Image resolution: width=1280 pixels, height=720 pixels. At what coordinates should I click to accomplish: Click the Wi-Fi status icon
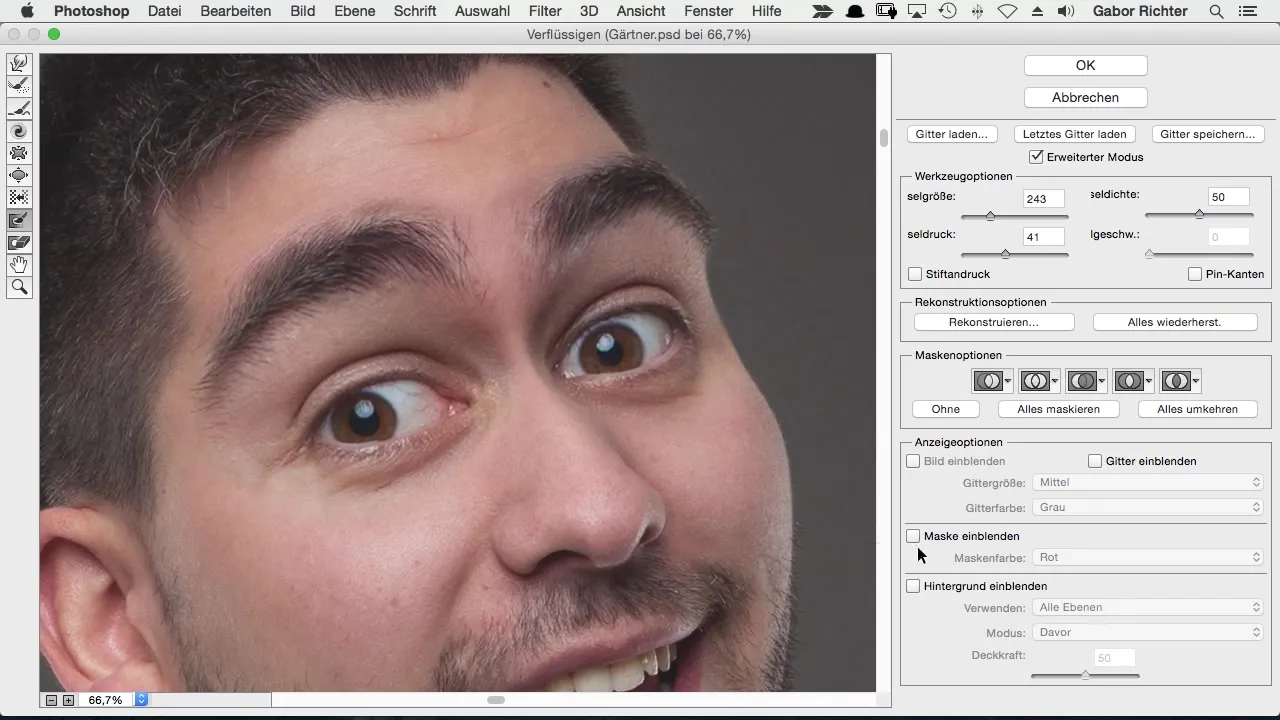coord(1007,12)
